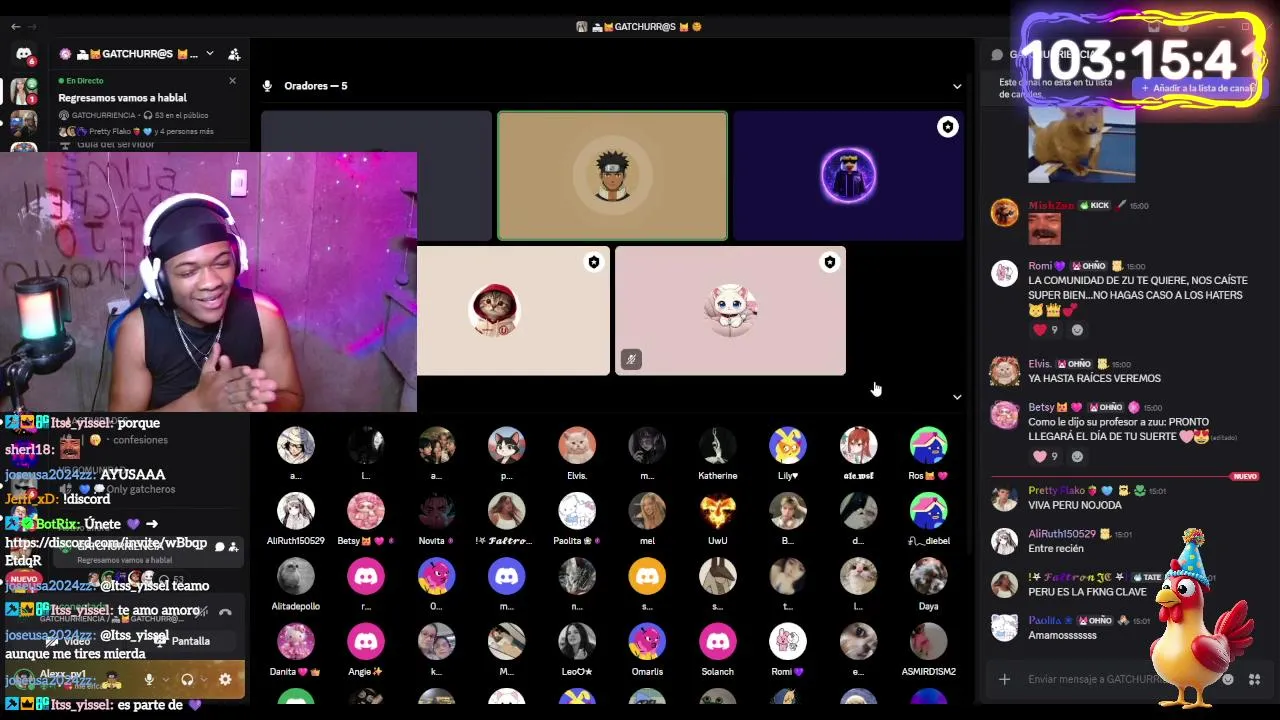This screenshot has height=720, width=1280.
Task: Click muted mic badge on white kitten tile
Action: [x=631, y=359]
